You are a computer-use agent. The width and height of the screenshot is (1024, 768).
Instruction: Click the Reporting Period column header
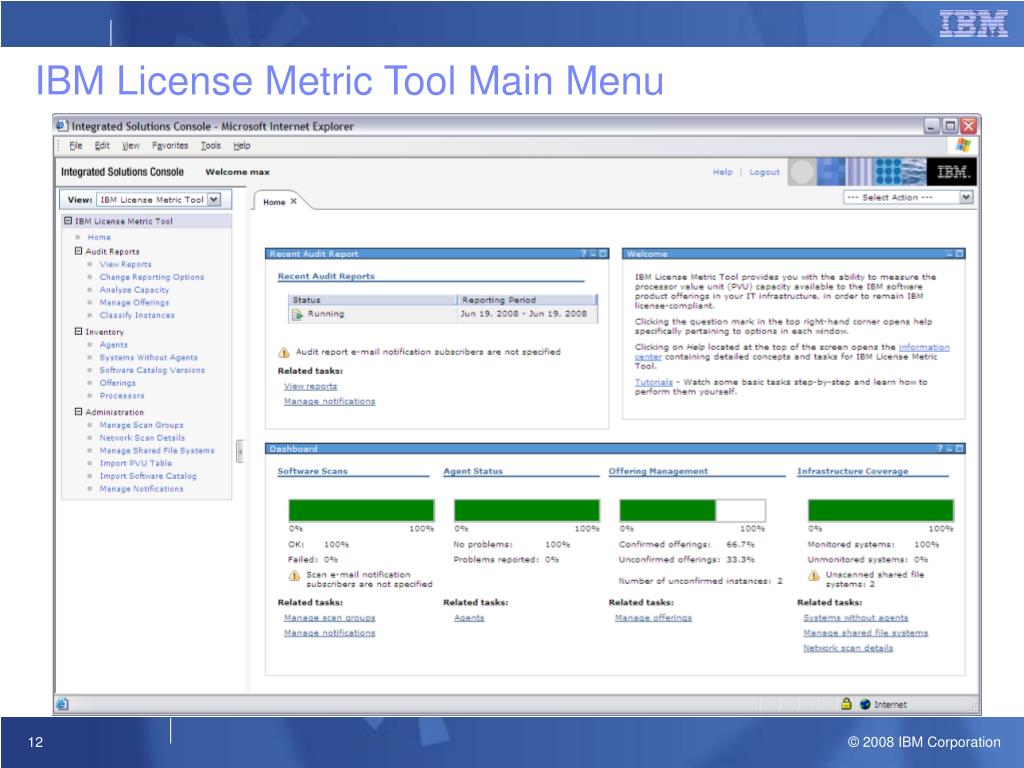(527, 300)
